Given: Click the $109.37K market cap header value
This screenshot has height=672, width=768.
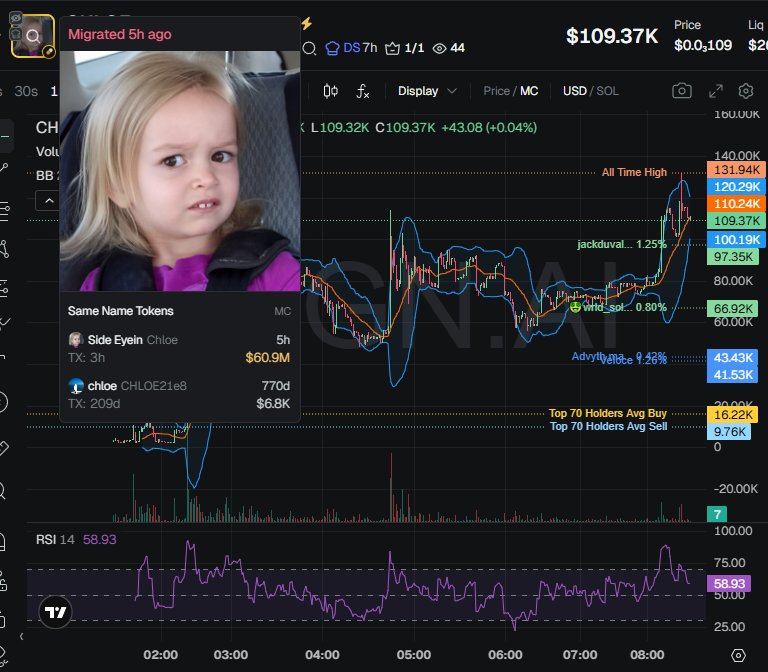Looking at the screenshot, I should [x=612, y=36].
